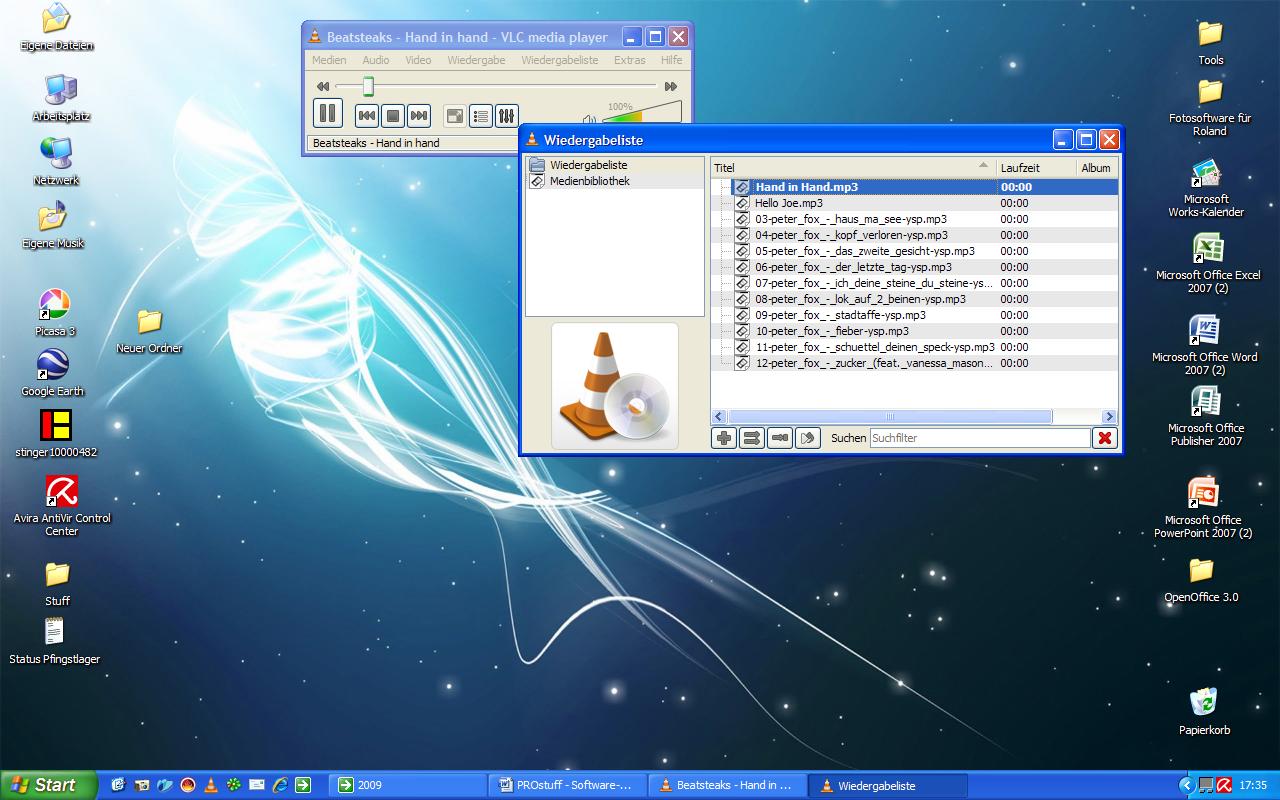1280x800 pixels.
Task: Click the Laufzeit column header
Action: click(1020, 168)
